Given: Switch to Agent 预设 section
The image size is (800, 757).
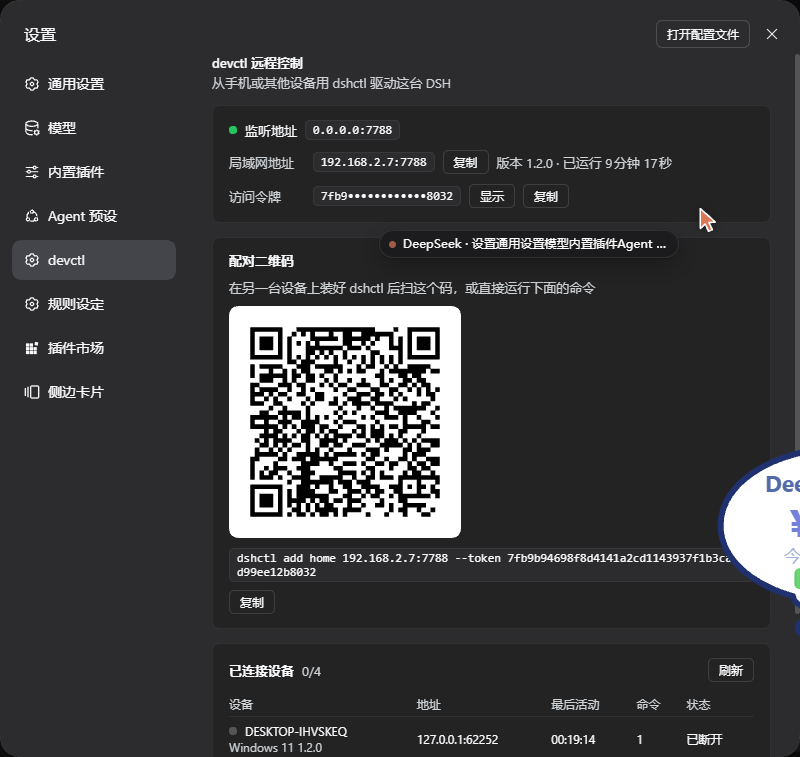Looking at the screenshot, I should (x=94, y=216).
